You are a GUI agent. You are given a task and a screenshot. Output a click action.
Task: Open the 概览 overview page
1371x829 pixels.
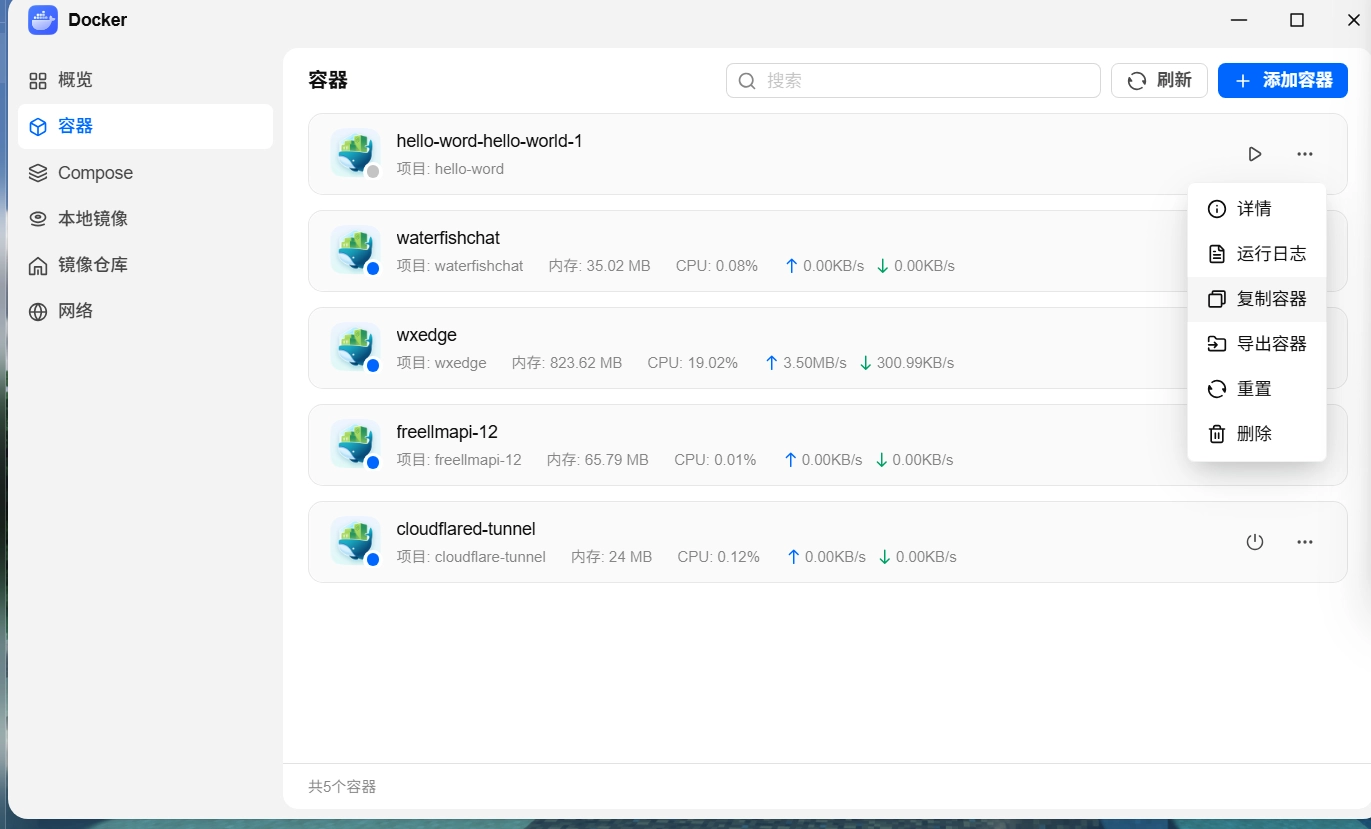coord(145,80)
